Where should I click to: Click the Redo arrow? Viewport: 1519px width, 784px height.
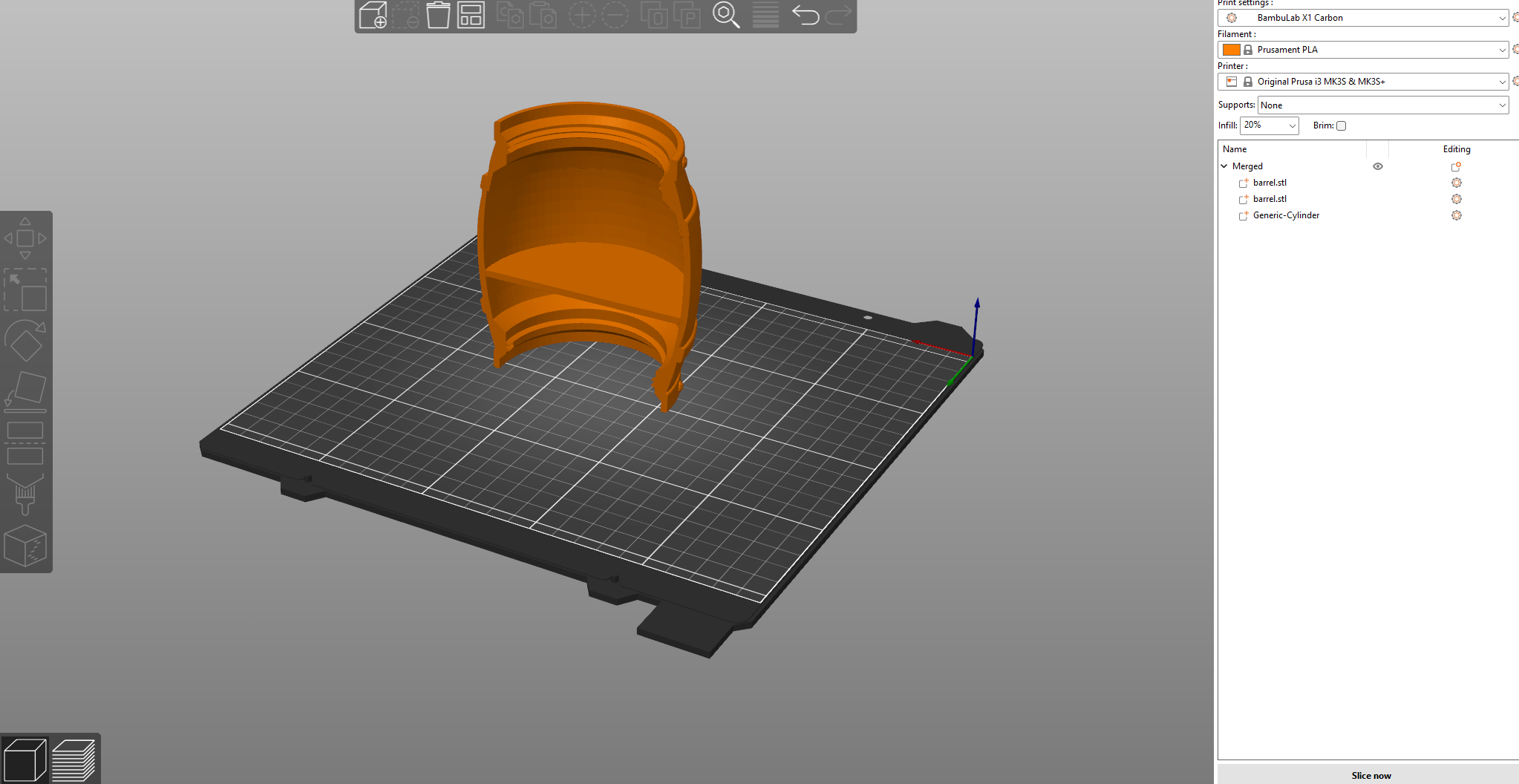(x=838, y=15)
